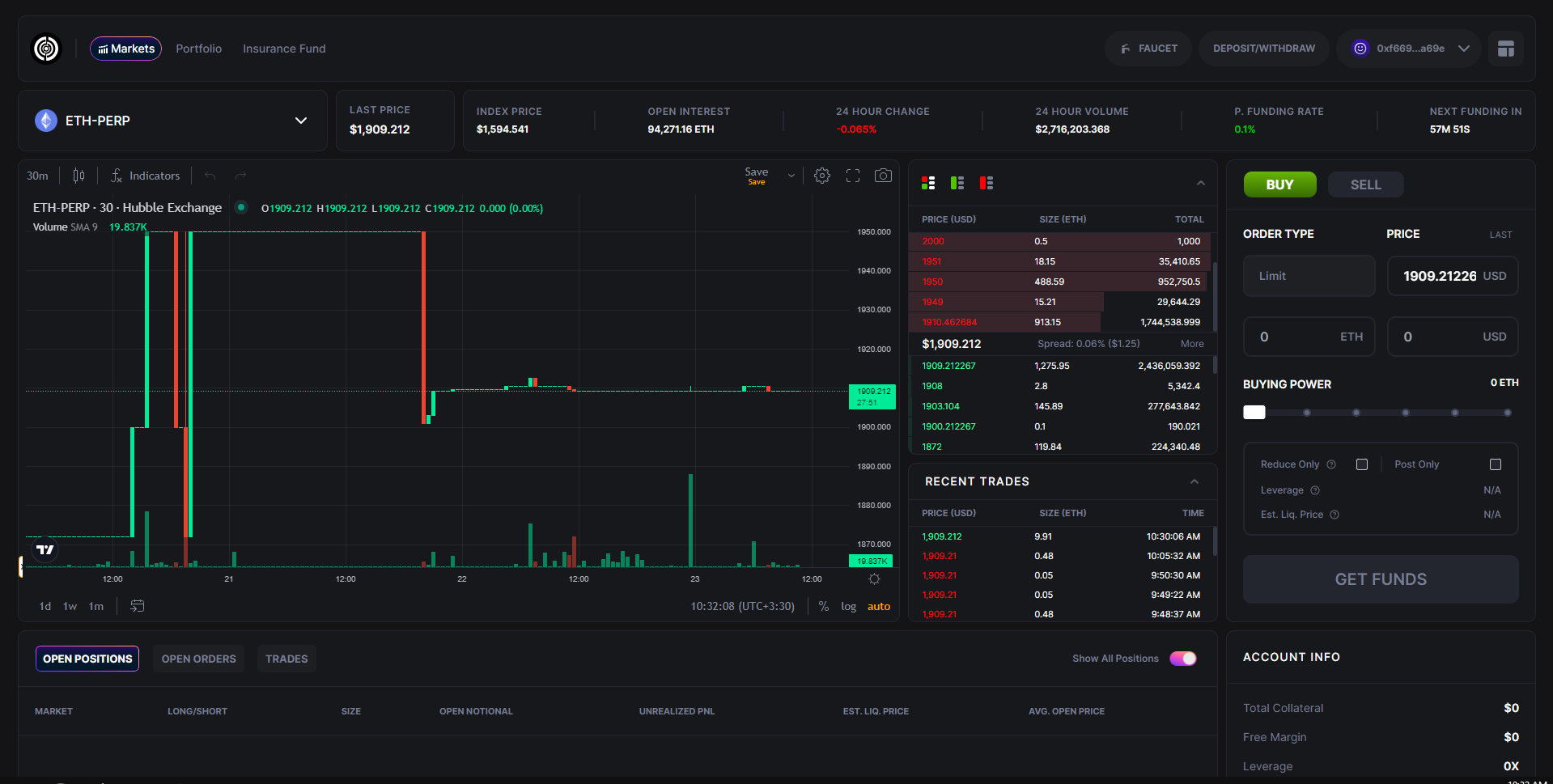
Task: Open chart settings gear
Action: [x=822, y=176]
